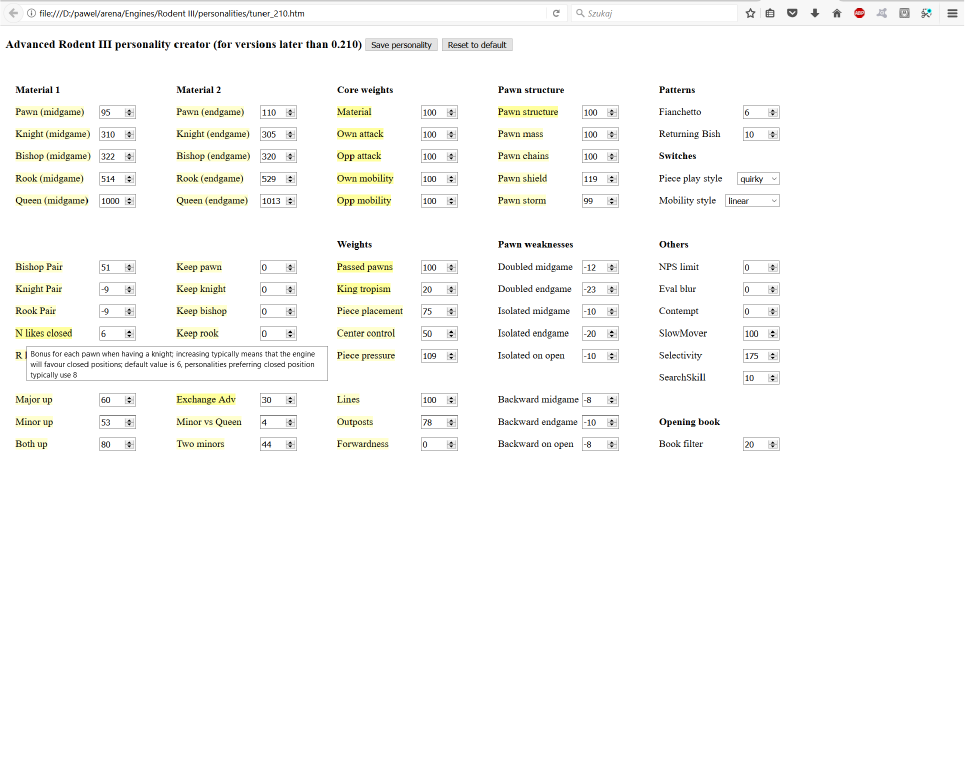
Task: Open the Adblock Plus (ABP) icon
Action: [x=859, y=13]
